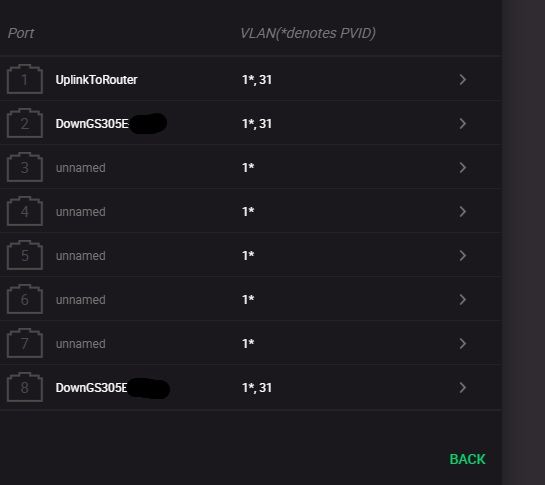Image resolution: width=545 pixels, height=485 pixels.
Task: Click the port 7 Ethernet jack icon
Action: (25, 343)
